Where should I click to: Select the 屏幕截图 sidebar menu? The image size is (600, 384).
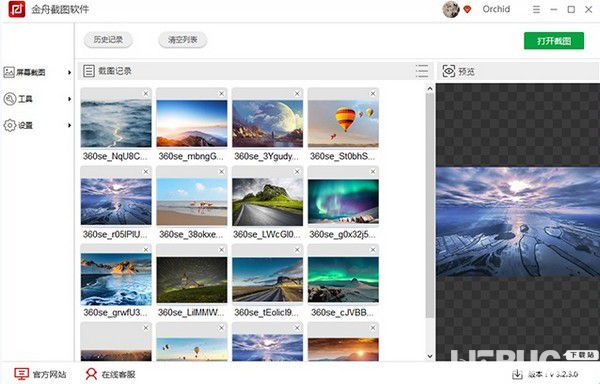tap(37, 72)
